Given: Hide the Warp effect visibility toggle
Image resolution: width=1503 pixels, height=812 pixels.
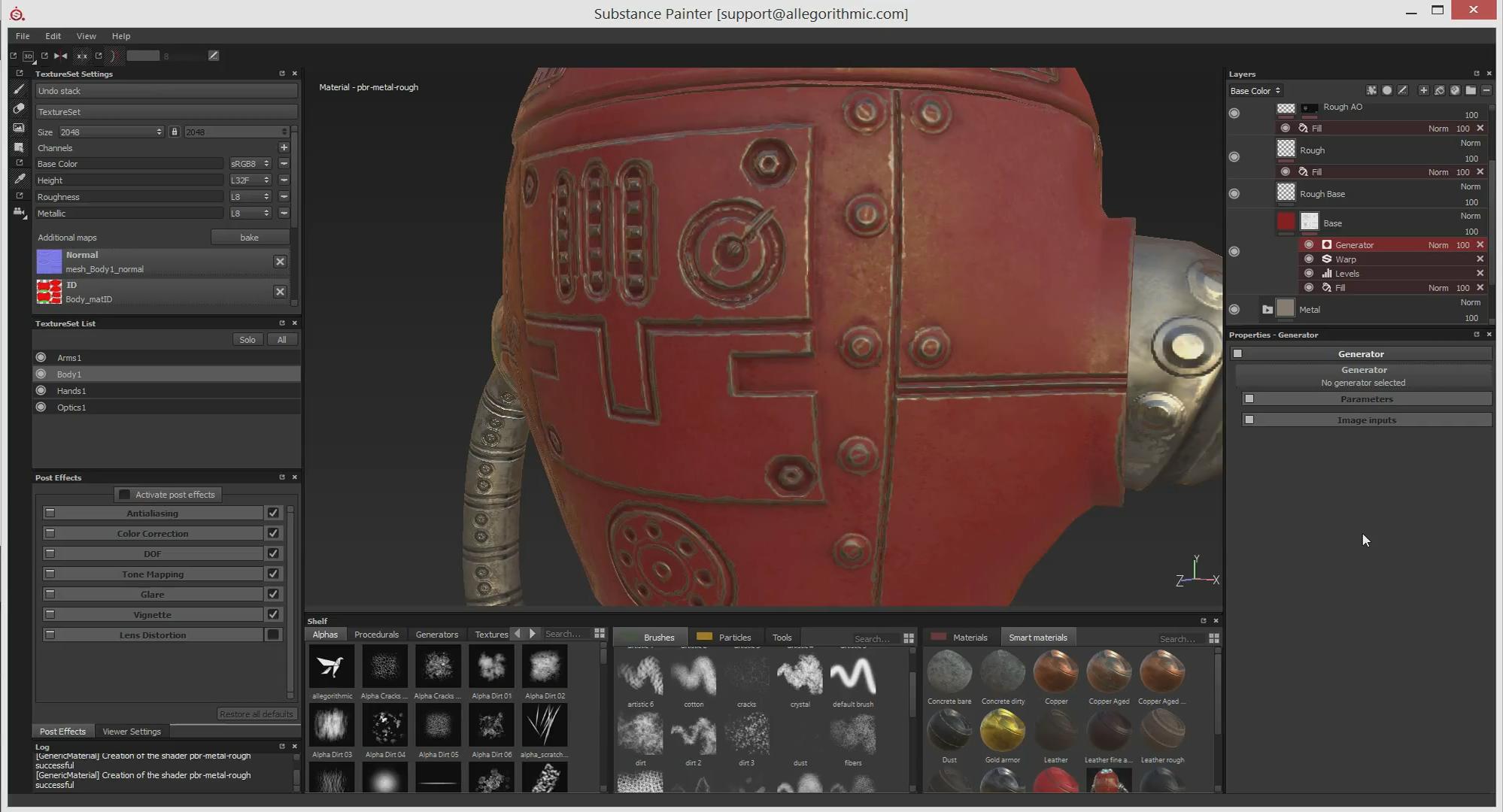Looking at the screenshot, I should pos(1309,259).
